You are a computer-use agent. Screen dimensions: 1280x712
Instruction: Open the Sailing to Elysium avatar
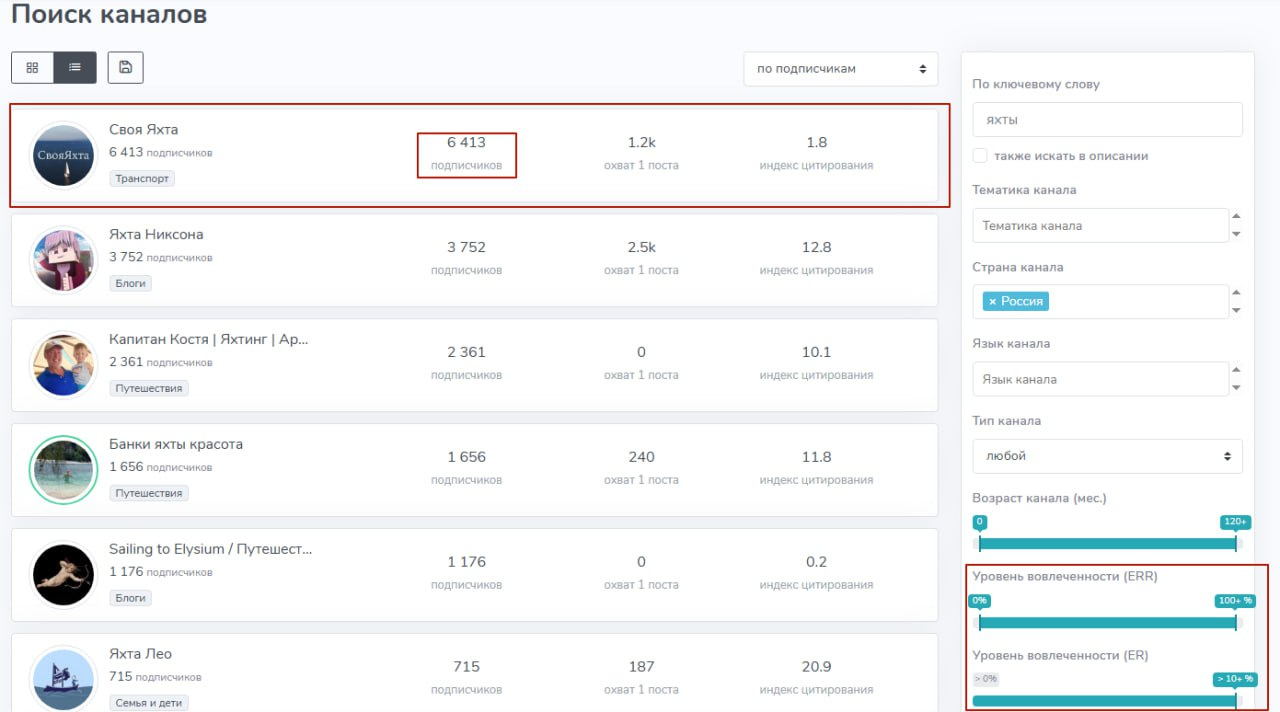[63, 574]
